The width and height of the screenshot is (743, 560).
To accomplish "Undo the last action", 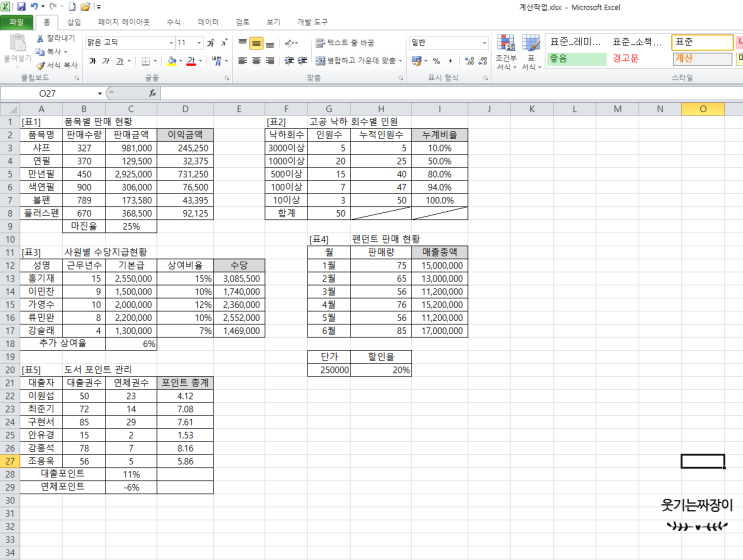I will (x=34, y=7).
